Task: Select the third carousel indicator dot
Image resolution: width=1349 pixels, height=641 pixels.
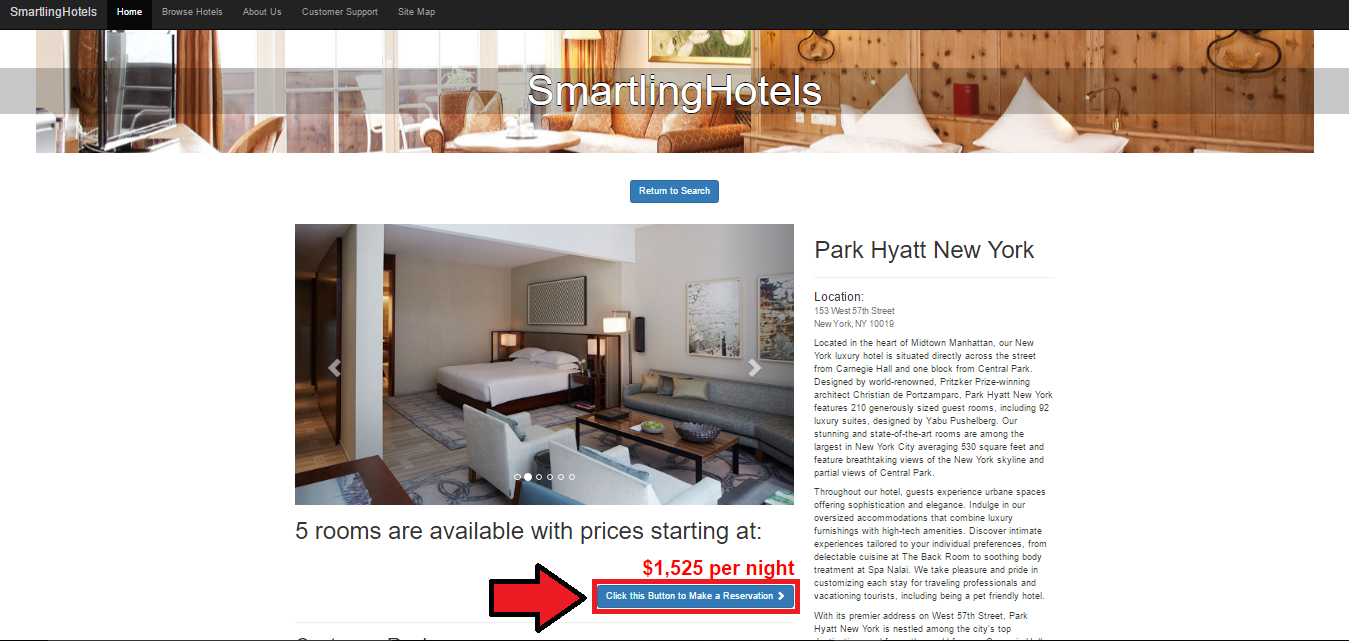Action: point(539,477)
